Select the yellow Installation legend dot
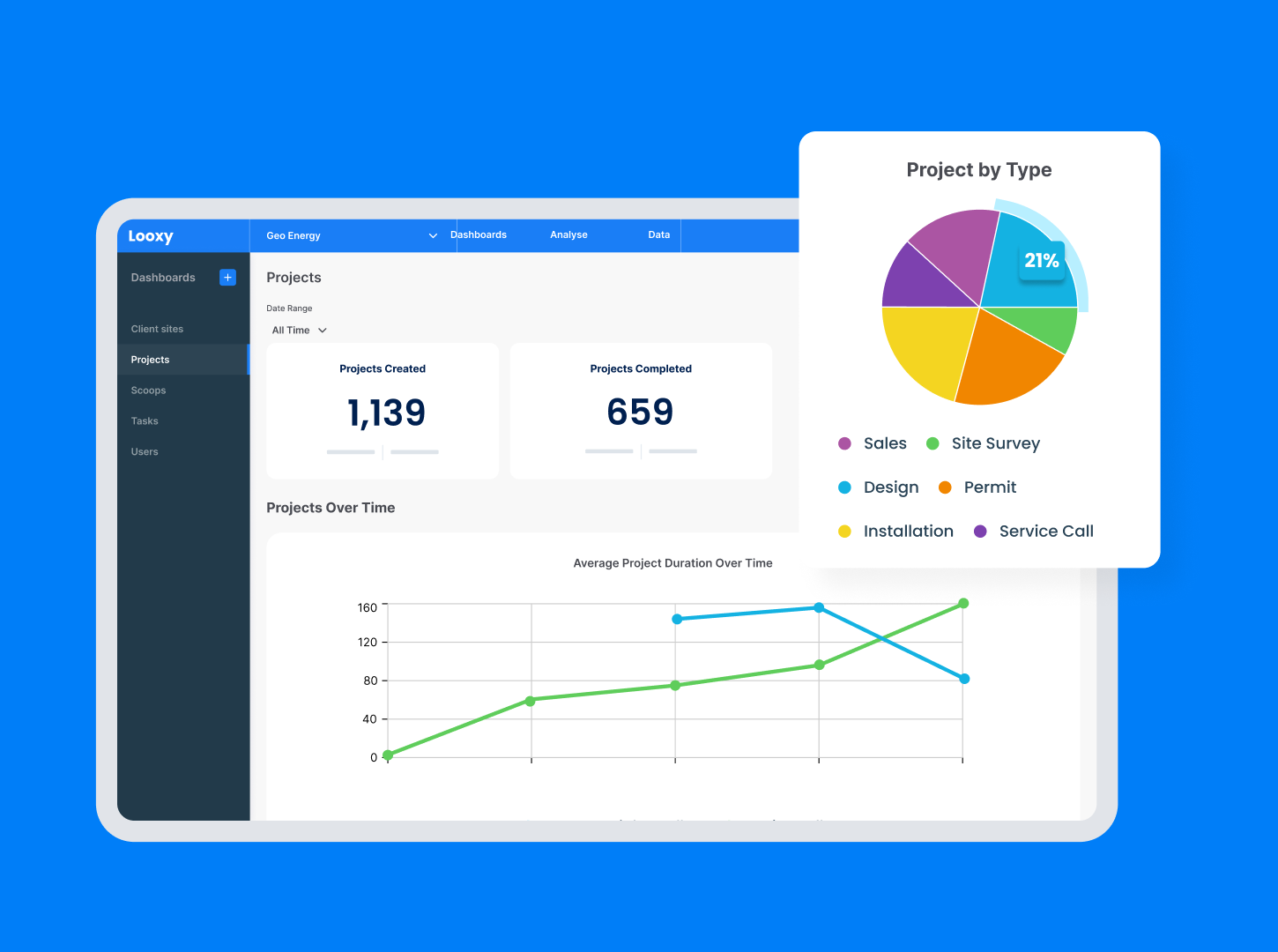The image size is (1278, 952). (x=844, y=531)
